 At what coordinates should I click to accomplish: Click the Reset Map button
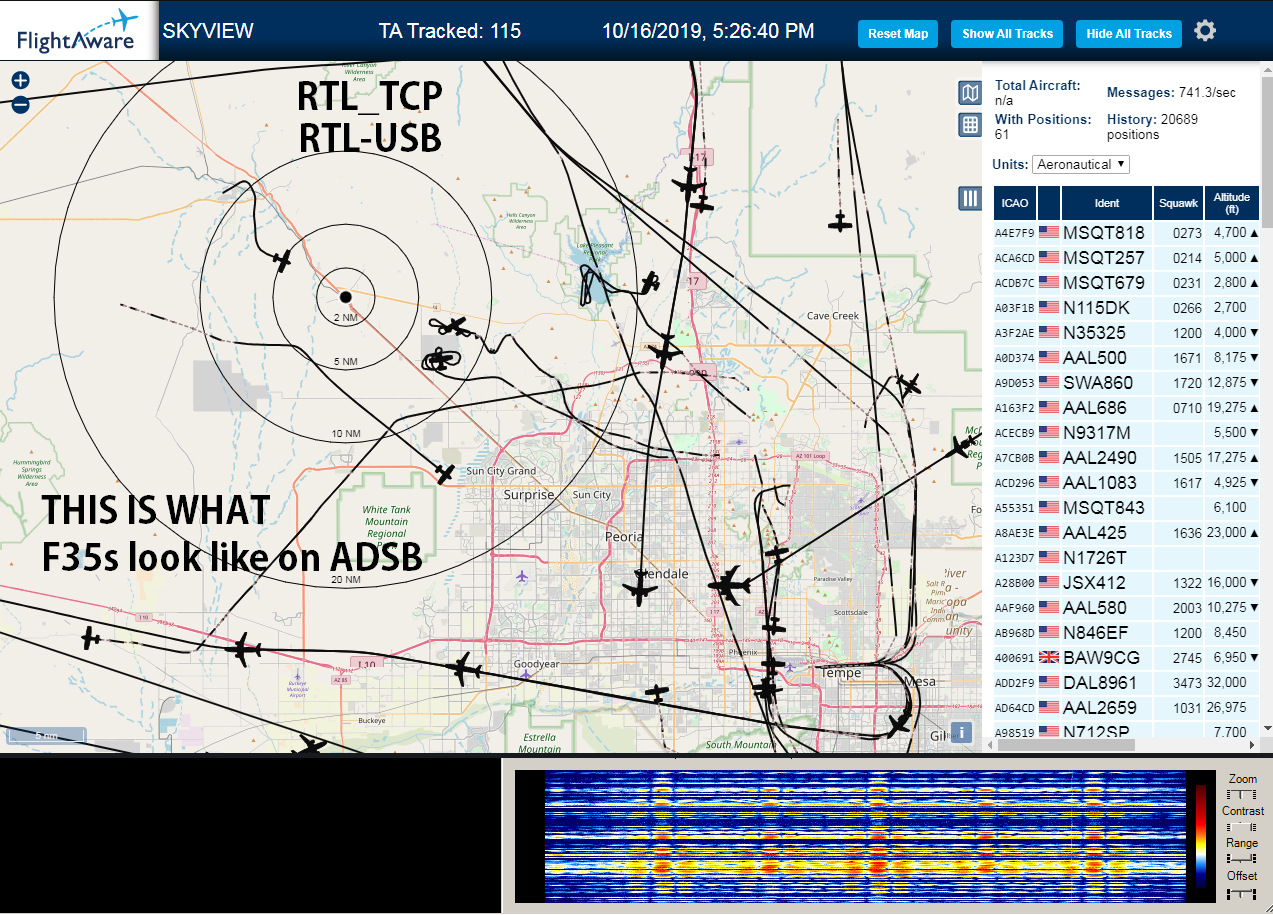(x=898, y=34)
